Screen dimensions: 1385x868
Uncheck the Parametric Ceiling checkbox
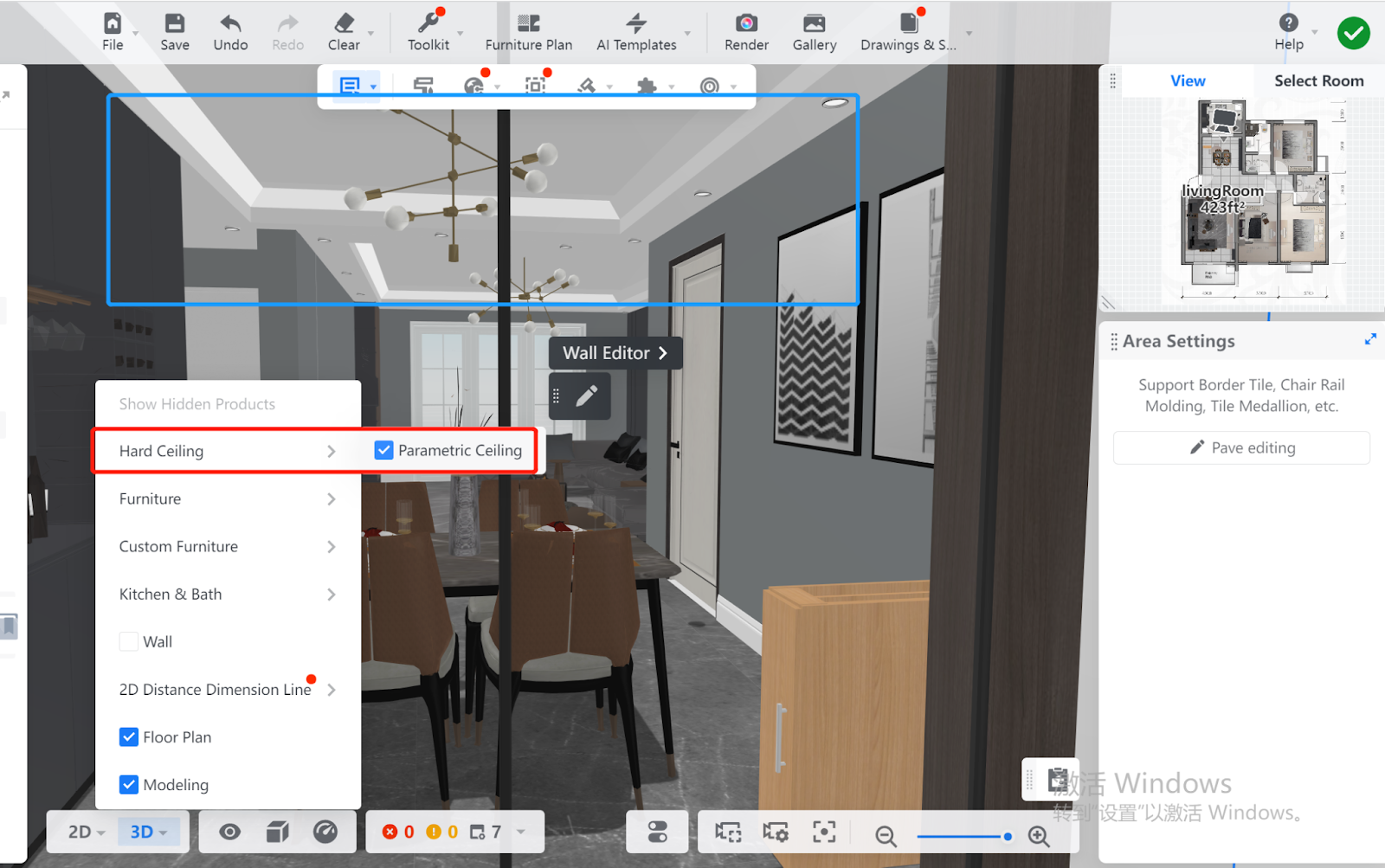click(x=383, y=450)
